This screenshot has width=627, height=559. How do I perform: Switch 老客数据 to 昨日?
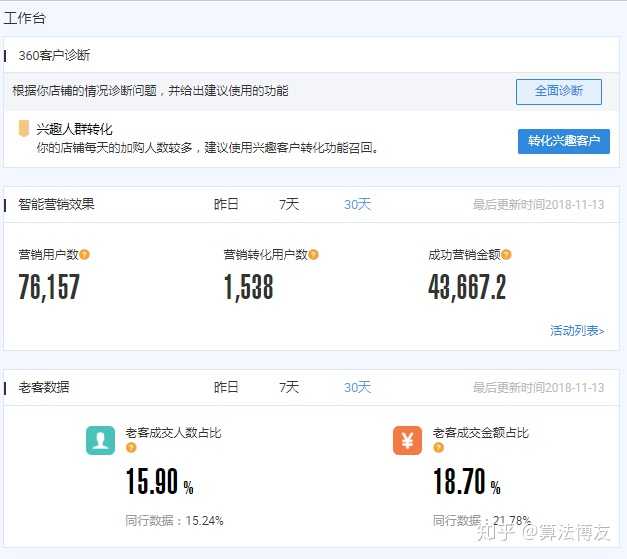click(x=227, y=387)
